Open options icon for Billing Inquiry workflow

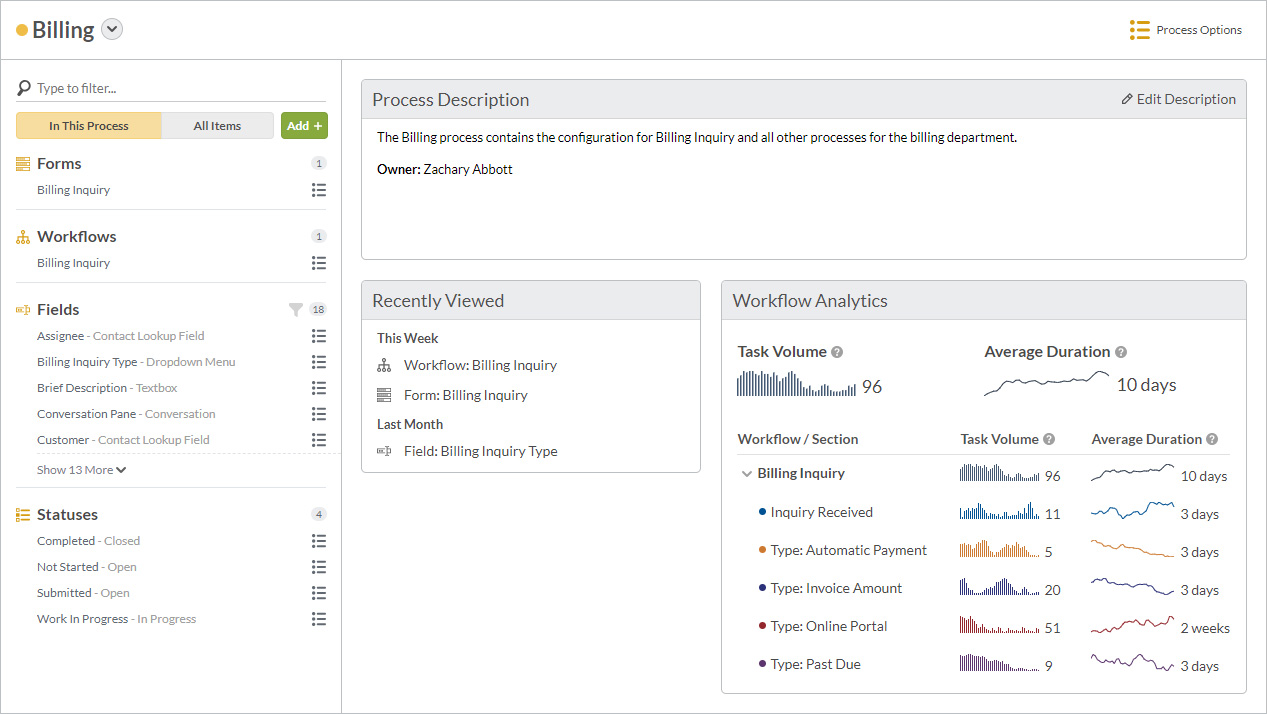319,263
